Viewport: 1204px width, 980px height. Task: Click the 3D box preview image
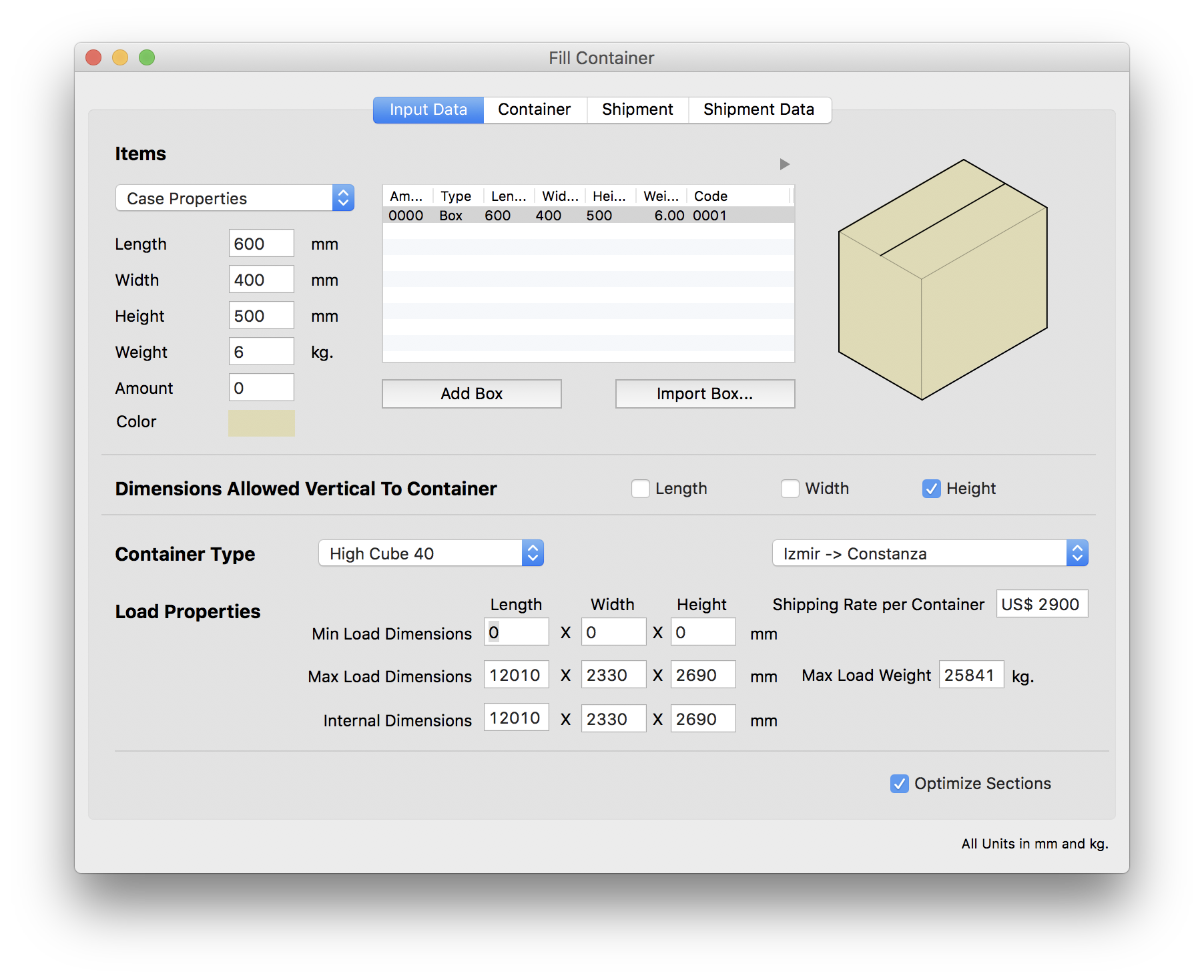(942, 280)
